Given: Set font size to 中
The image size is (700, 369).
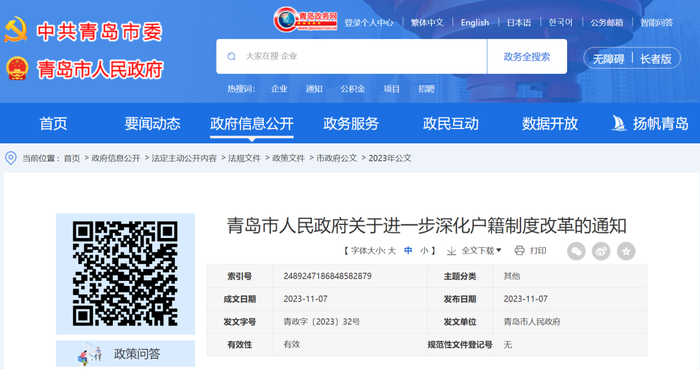Looking at the screenshot, I should point(408,251).
